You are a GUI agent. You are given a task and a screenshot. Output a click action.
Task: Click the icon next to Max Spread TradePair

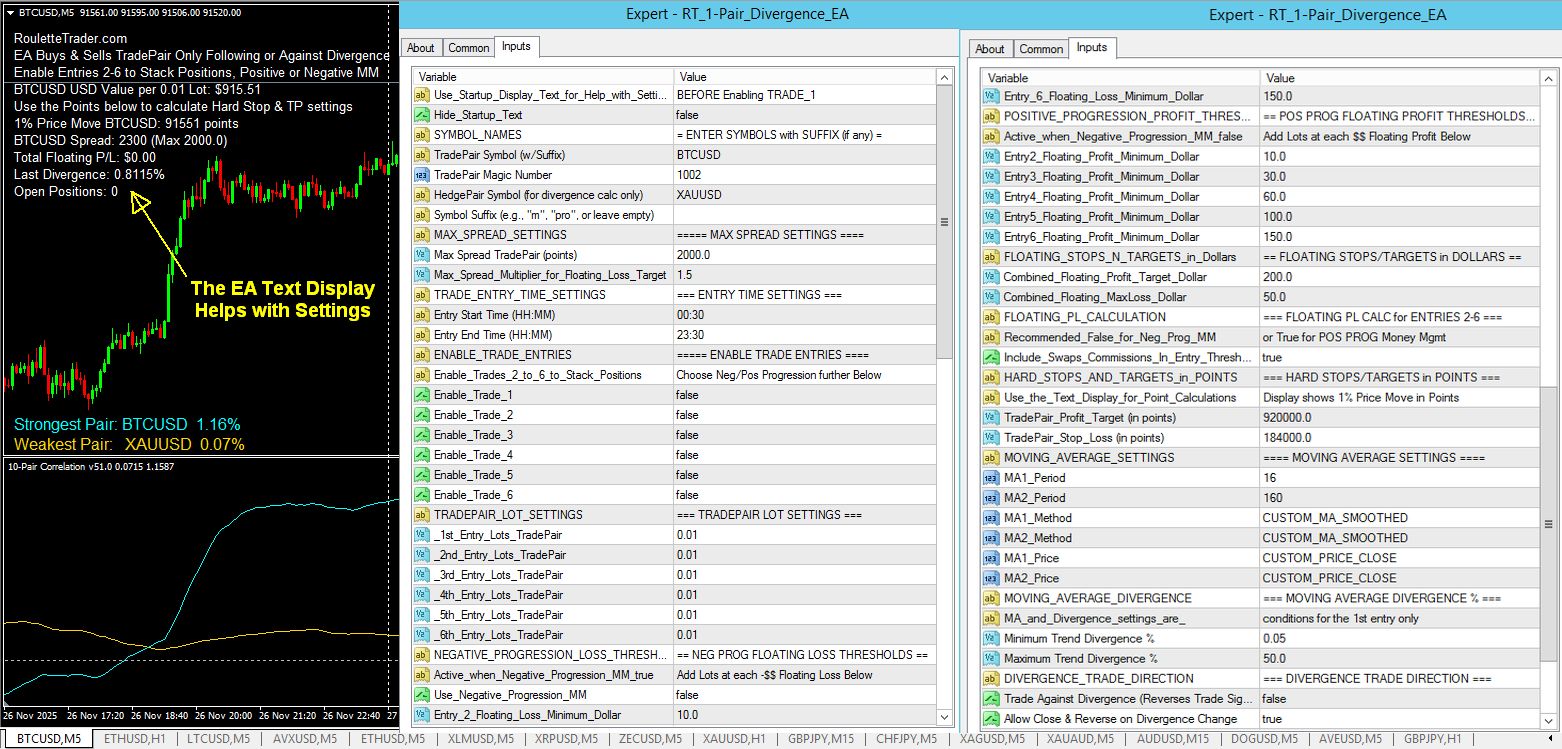coord(423,255)
